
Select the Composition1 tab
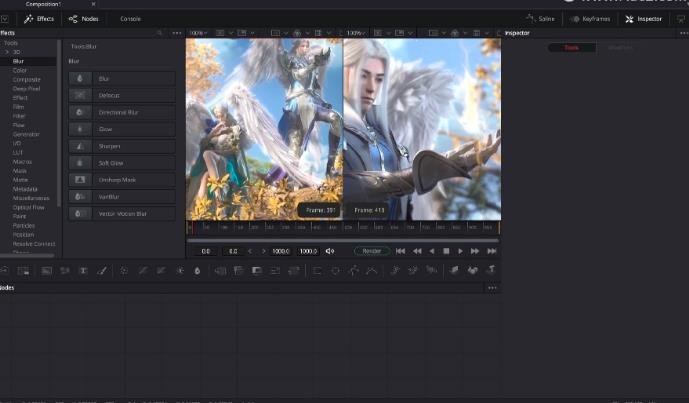44,4
